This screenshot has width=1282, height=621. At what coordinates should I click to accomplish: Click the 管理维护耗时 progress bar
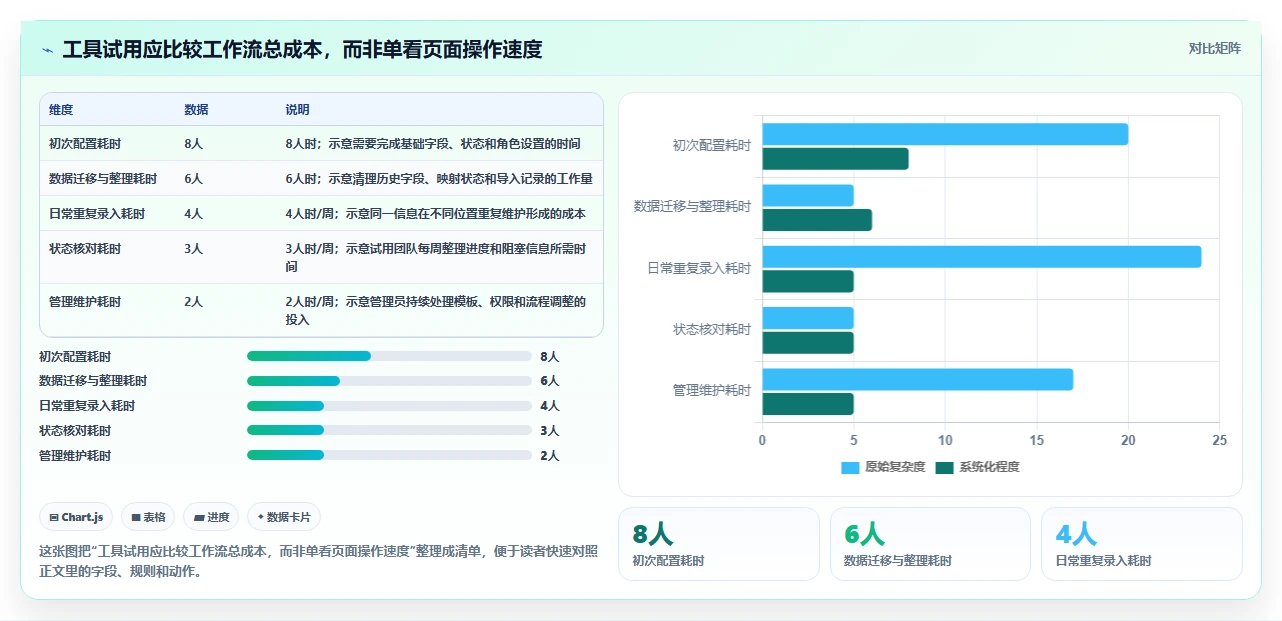click(389, 455)
